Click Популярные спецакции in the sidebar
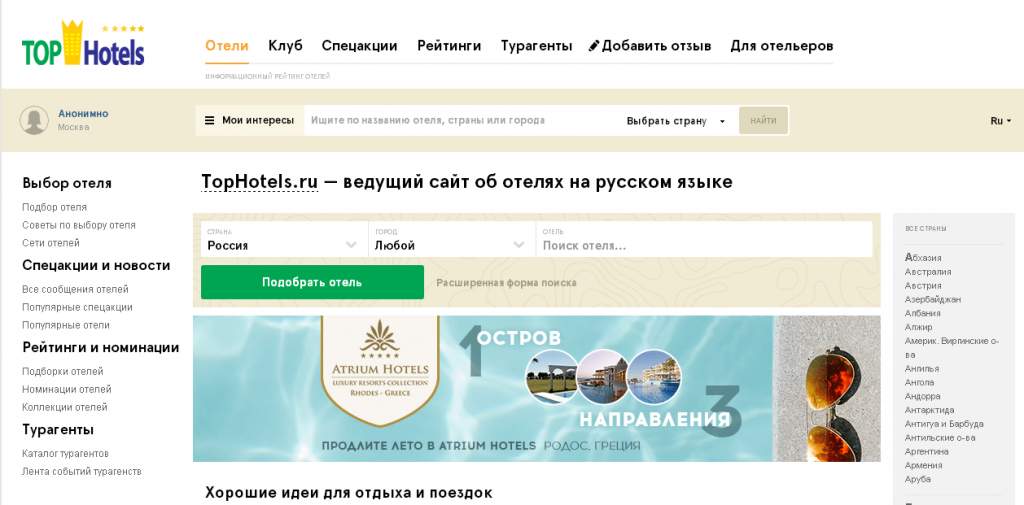The width and height of the screenshot is (1024, 505). pos(77,307)
